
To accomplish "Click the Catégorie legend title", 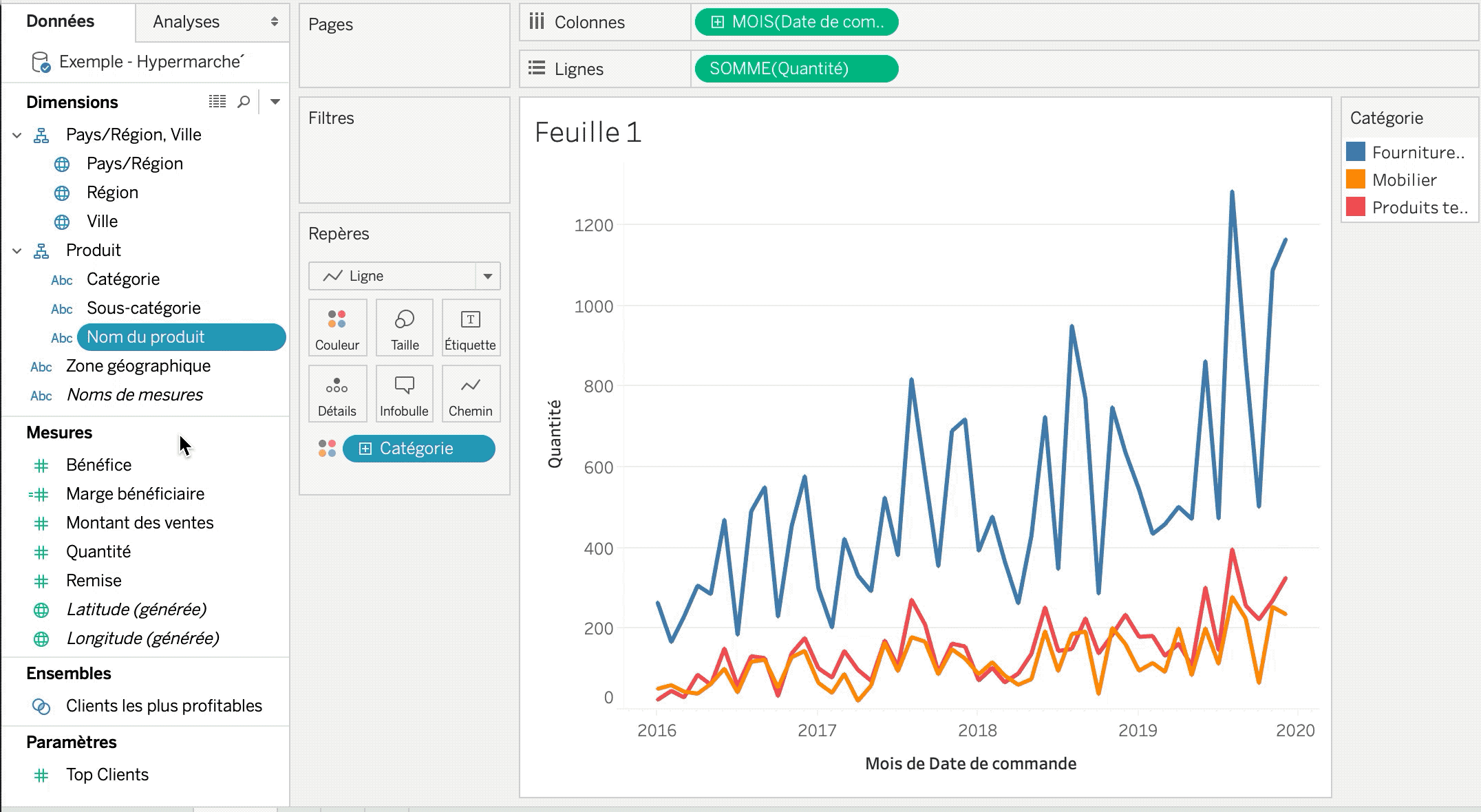I will (1386, 118).
